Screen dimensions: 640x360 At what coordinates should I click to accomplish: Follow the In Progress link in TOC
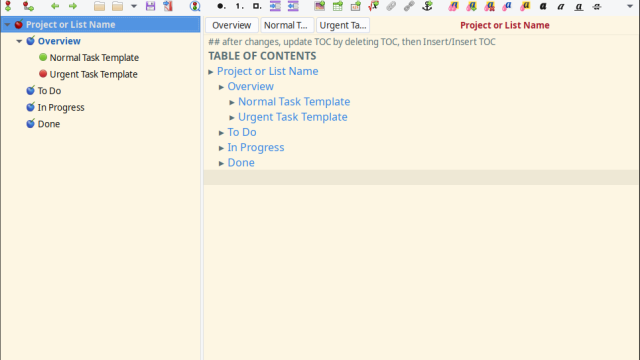pos(256,147)
